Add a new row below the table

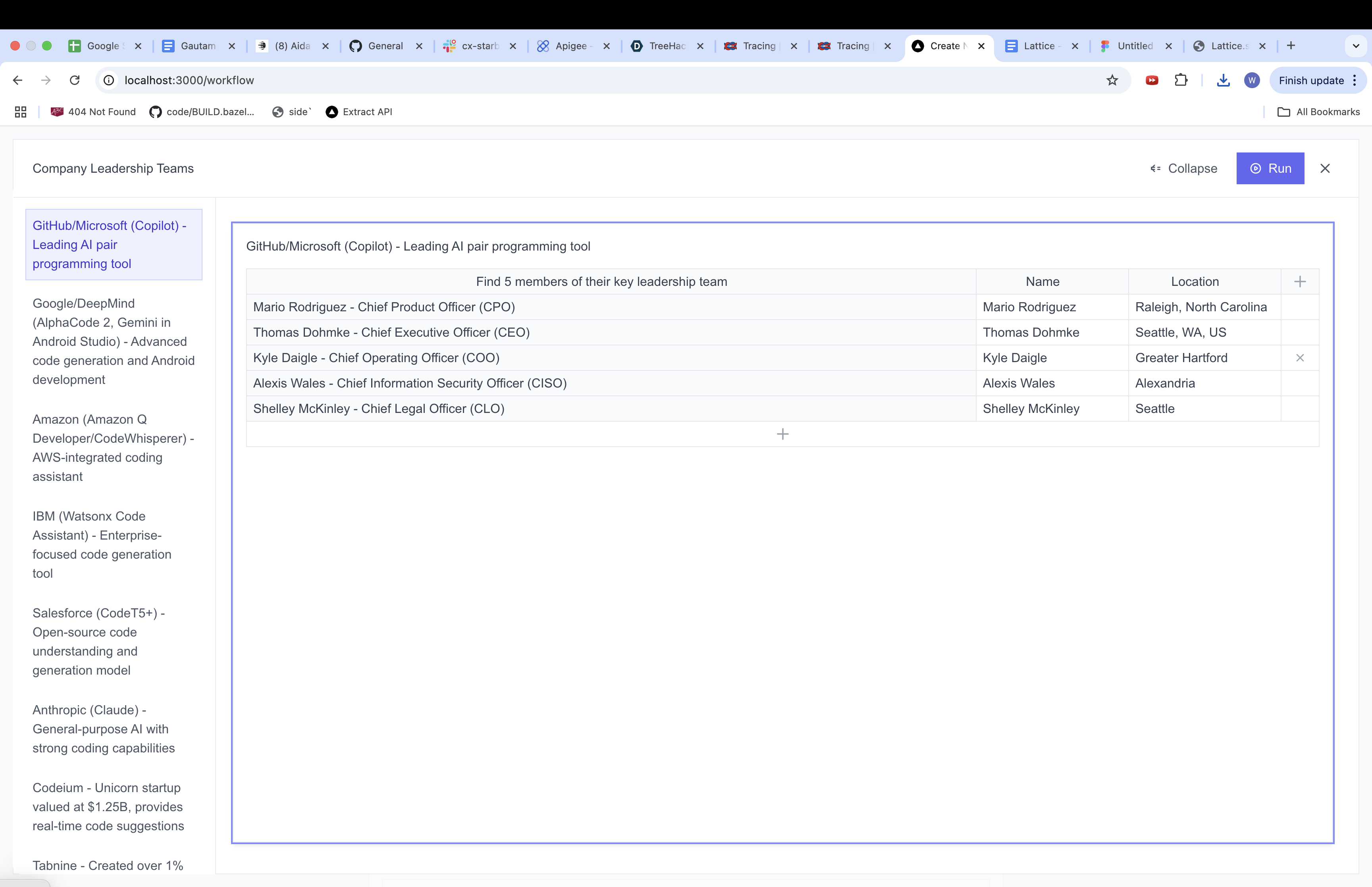[x=782, y=434]
